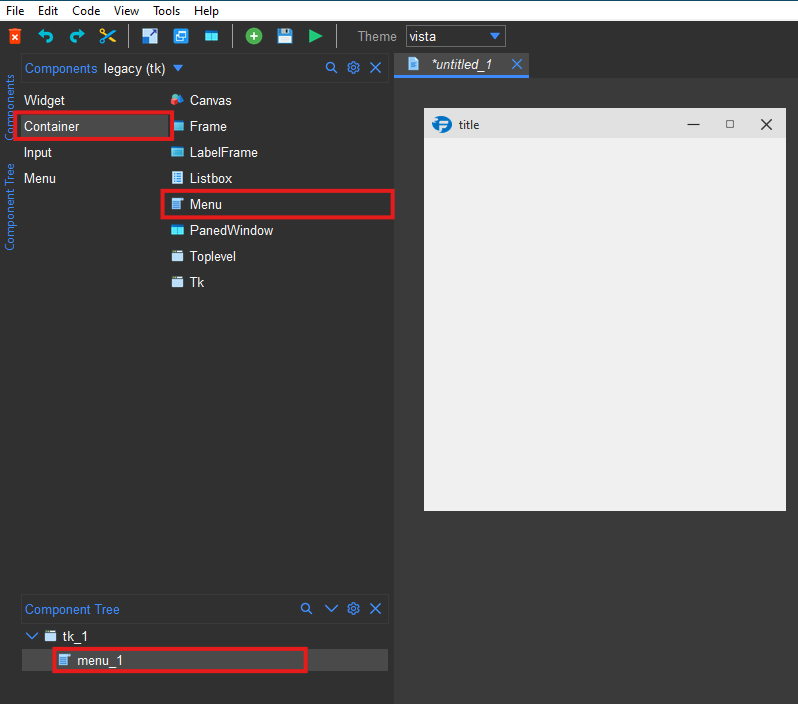Click the Component Tree vertical sidebar tab
This screenshot has height=704, width=798.
click(x=10, y=207)
